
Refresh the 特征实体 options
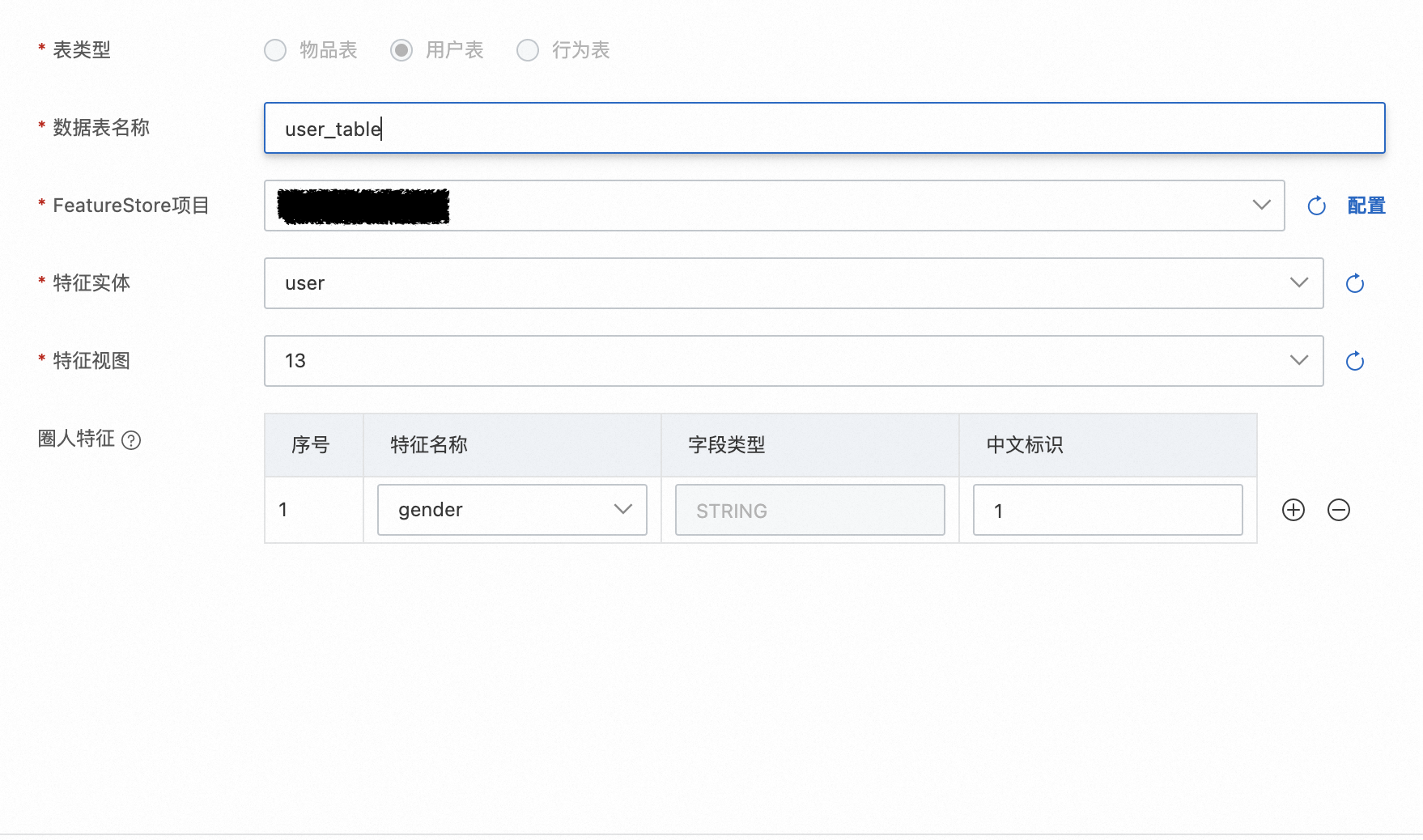1355,283
